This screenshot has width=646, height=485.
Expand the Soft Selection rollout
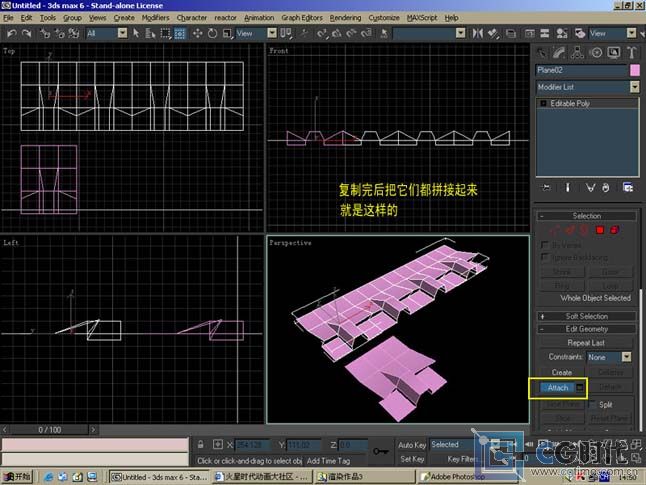tap(586, 316)
